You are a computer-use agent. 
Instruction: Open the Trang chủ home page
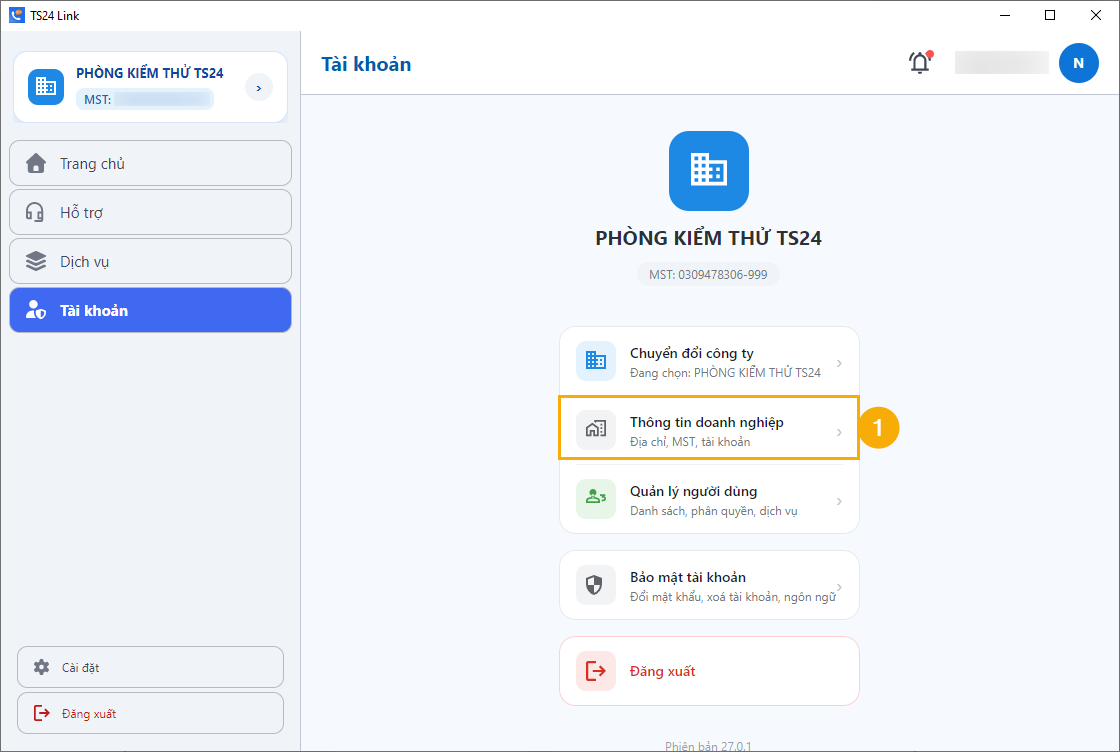click(x=150, y=164)
